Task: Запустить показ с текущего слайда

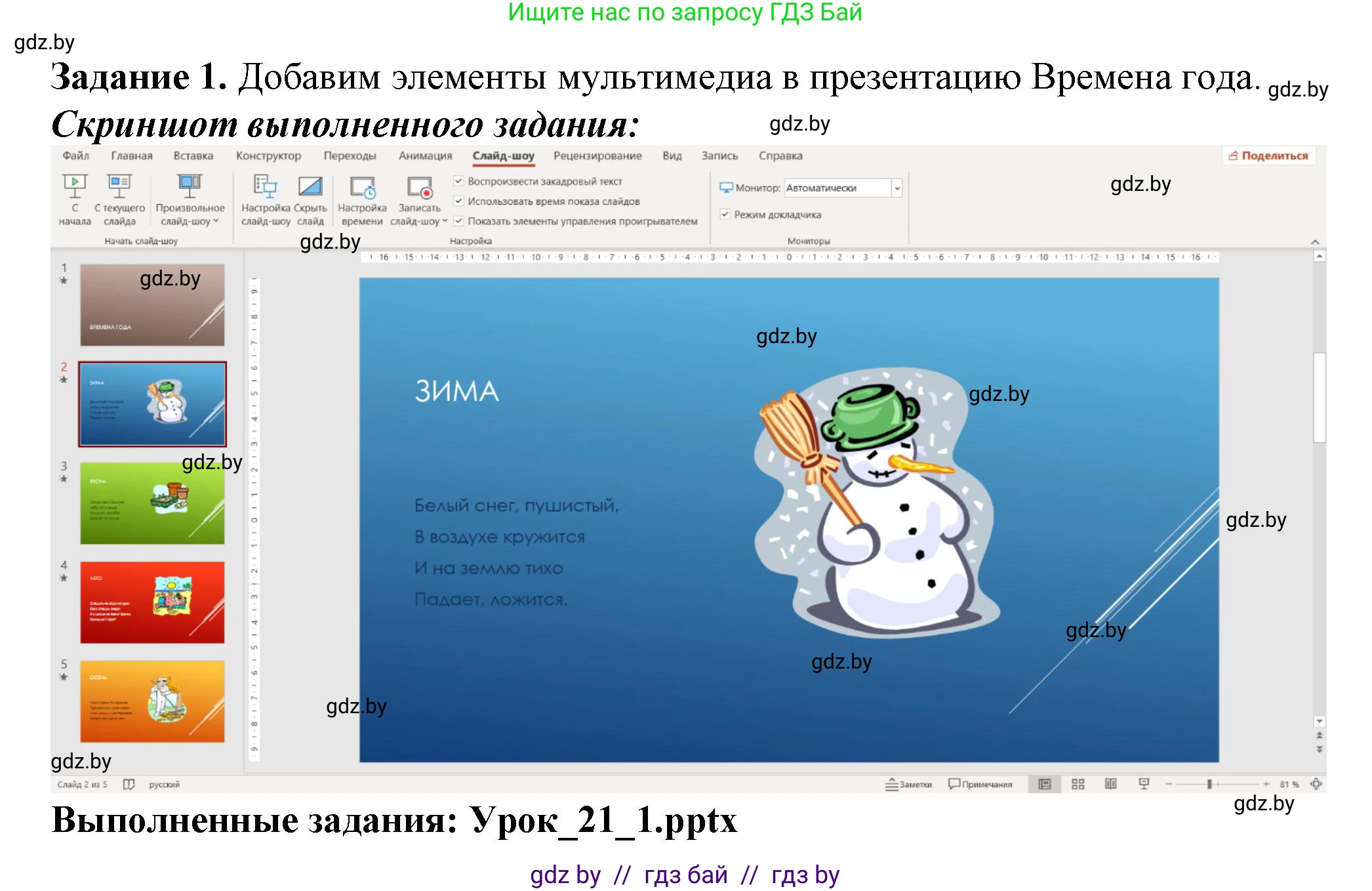Action: coord(120,197)
